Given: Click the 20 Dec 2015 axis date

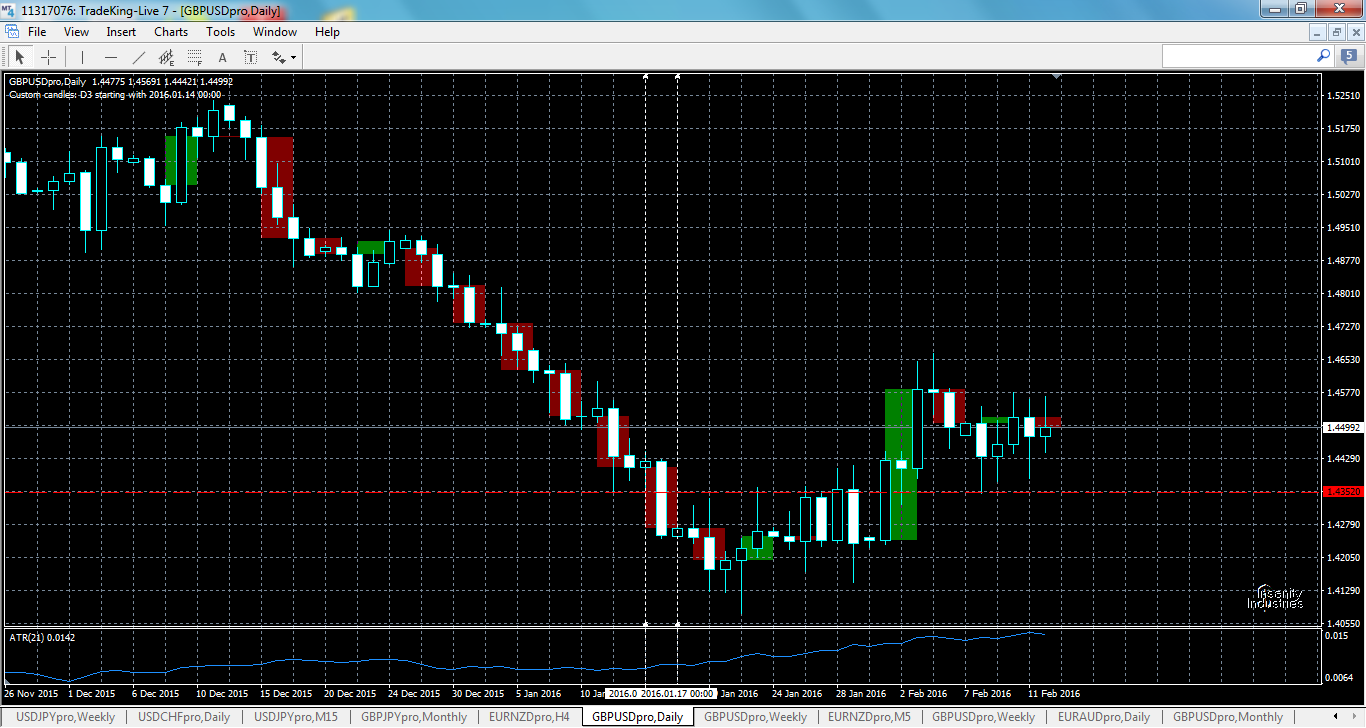Looking at the screenshot, I should pyautogui.click(x=350, y=693).
